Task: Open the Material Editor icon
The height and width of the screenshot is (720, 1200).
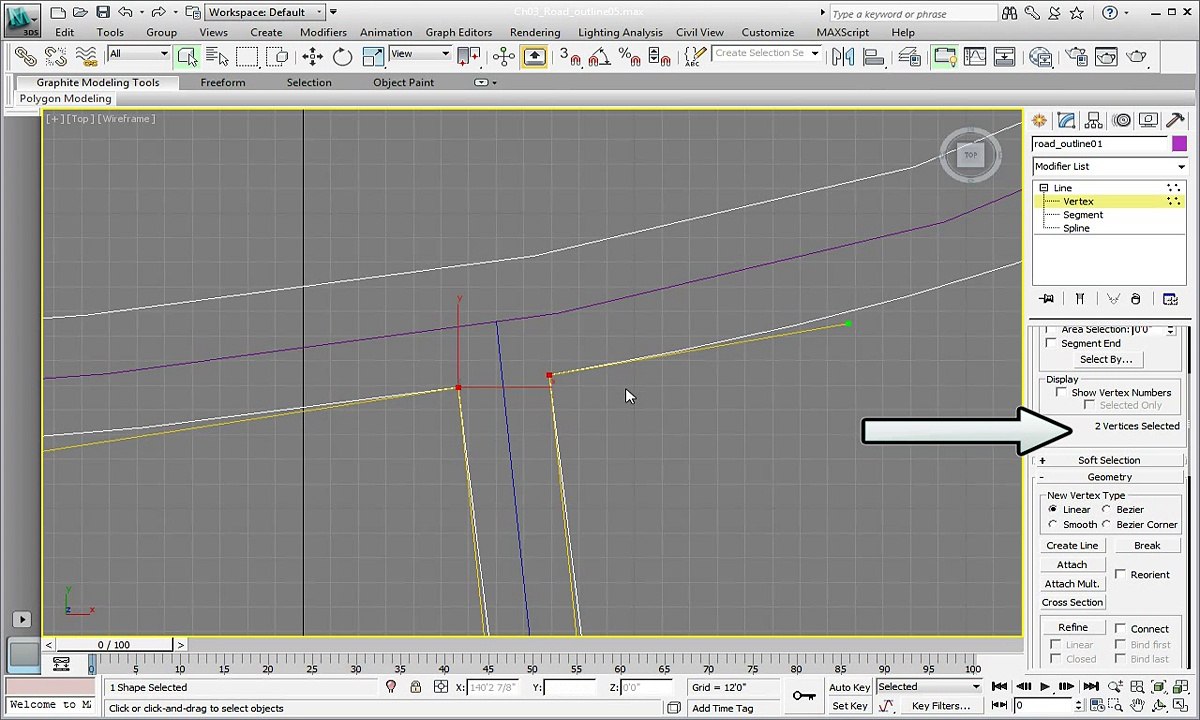Action: [x=1041, y=56]
